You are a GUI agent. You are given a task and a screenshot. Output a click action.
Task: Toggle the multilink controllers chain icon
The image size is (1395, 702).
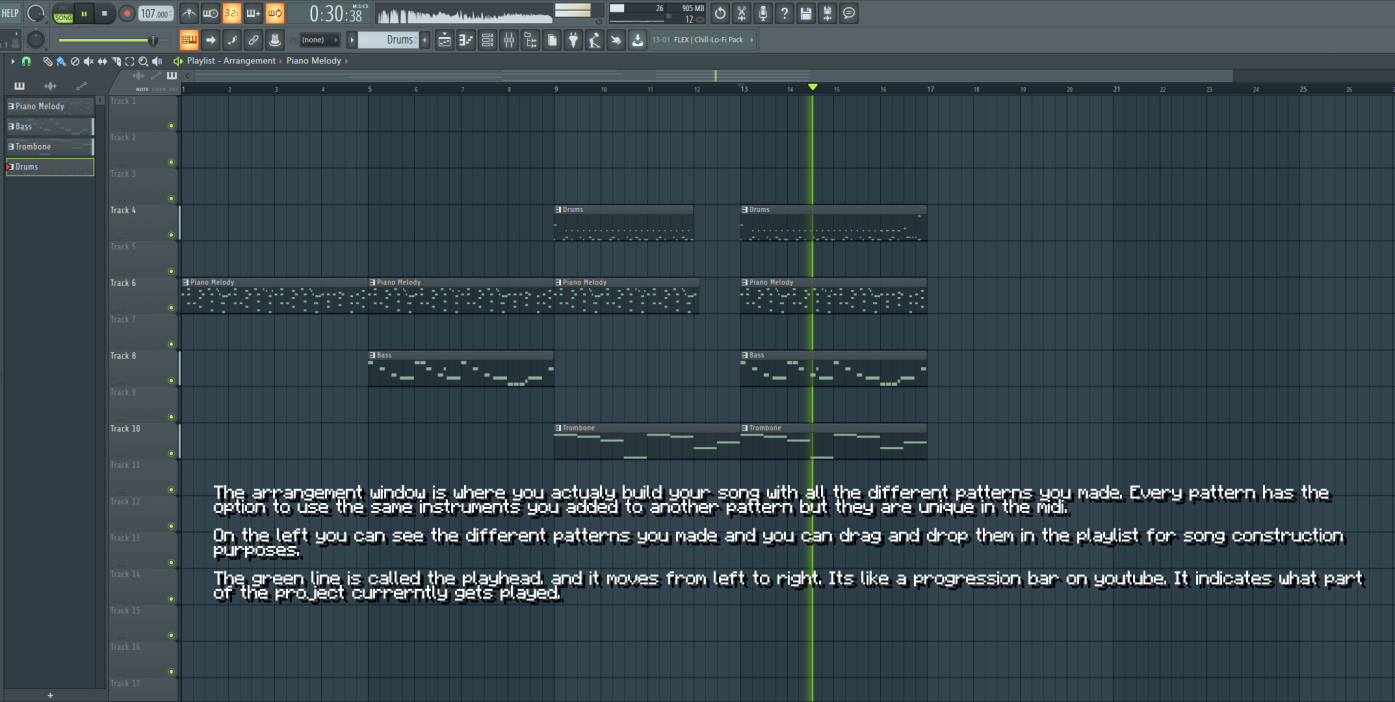253,40
